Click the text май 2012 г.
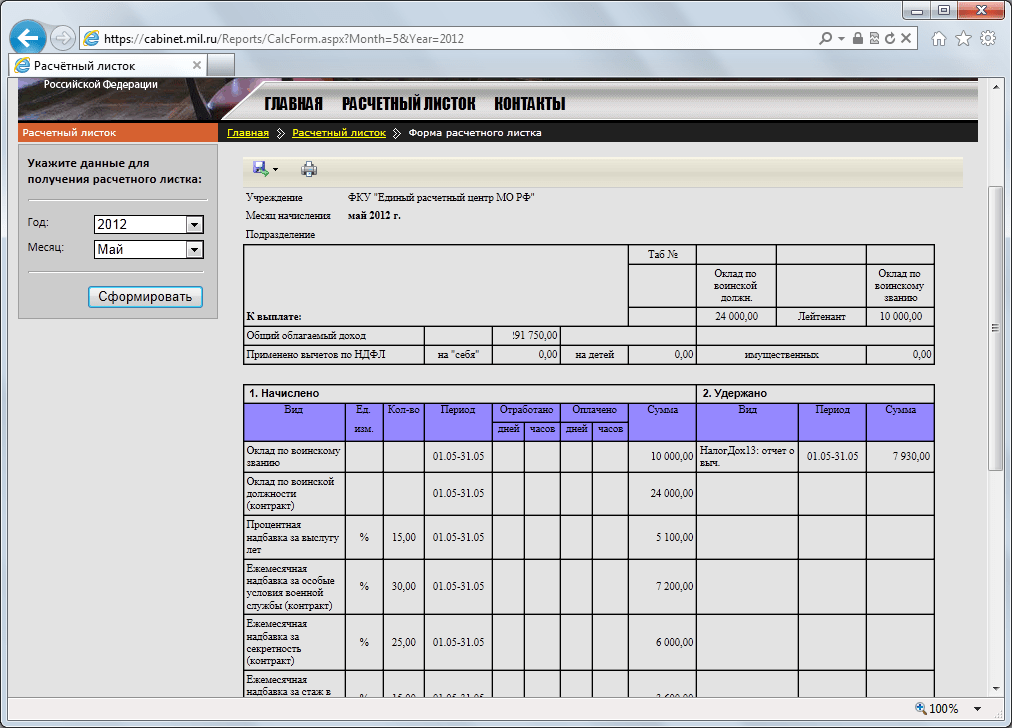The height and width of the screenshot is (728, 1012). (374, 216)
